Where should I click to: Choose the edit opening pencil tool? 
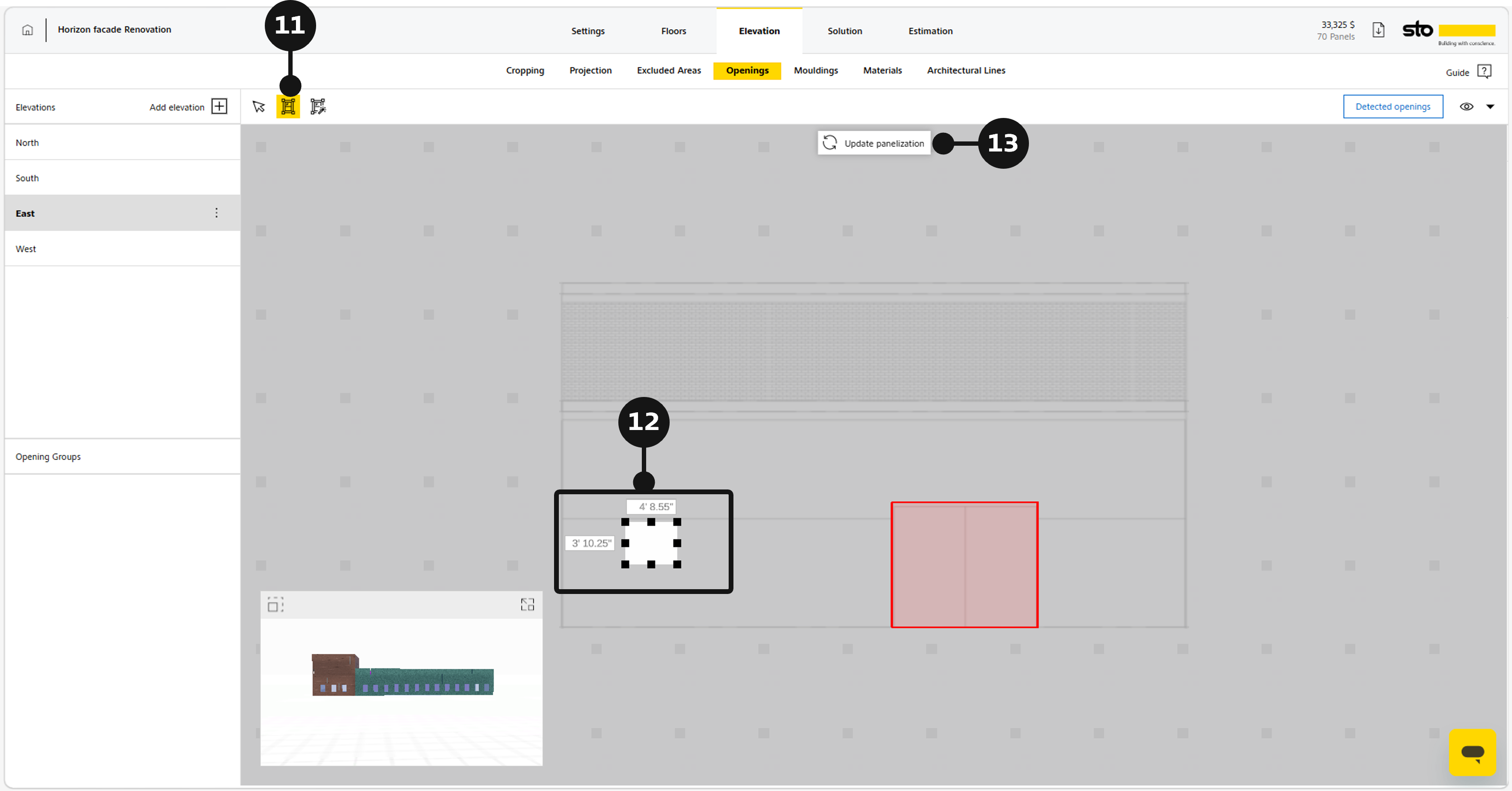[x=318, y=107]
